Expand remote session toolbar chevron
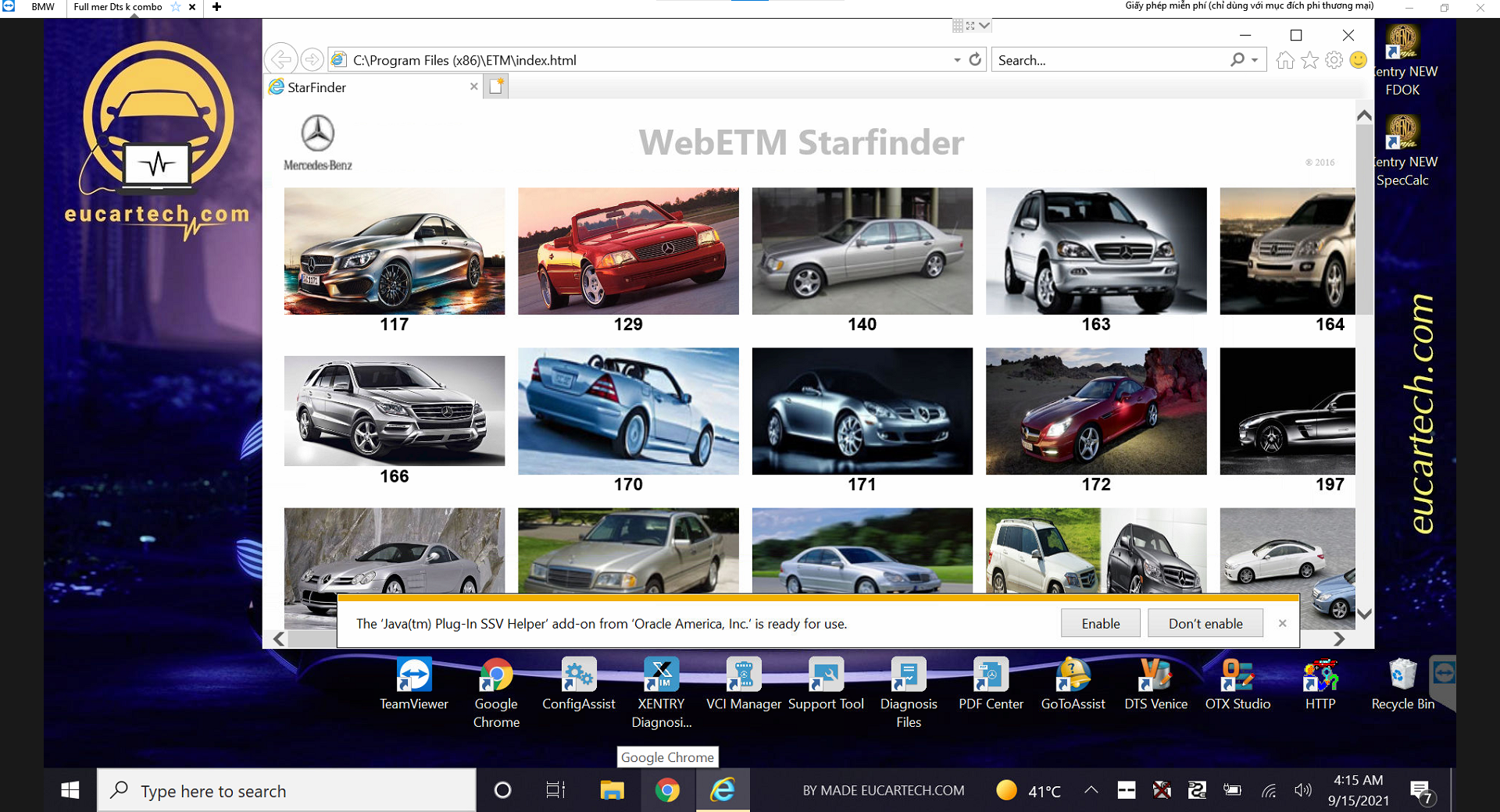The image size is (1500, 812). pyautogui.click(x=984, y=26)
